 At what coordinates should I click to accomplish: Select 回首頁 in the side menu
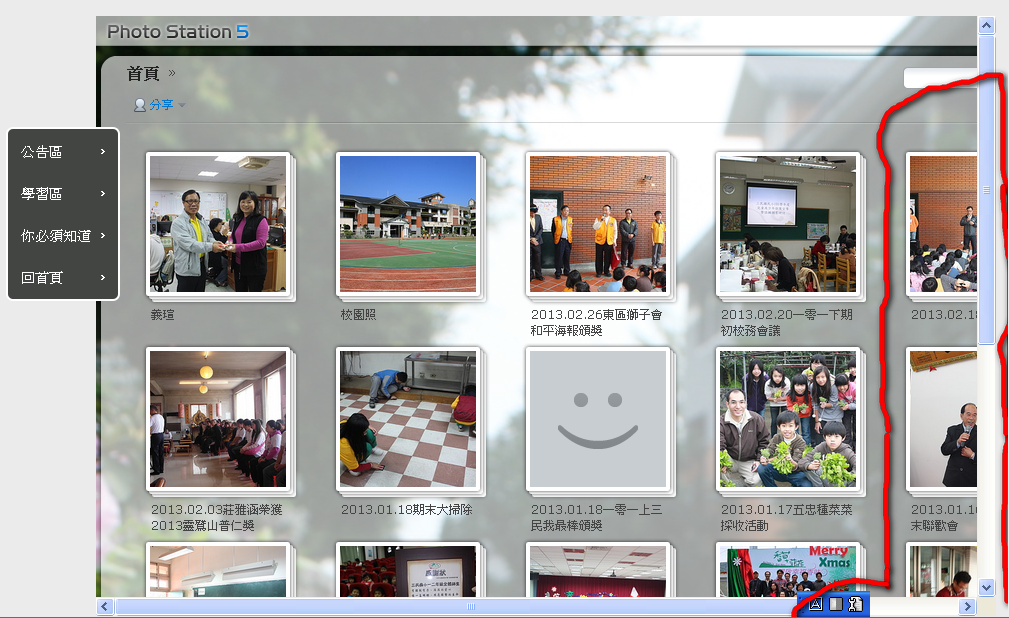(63, 277)
